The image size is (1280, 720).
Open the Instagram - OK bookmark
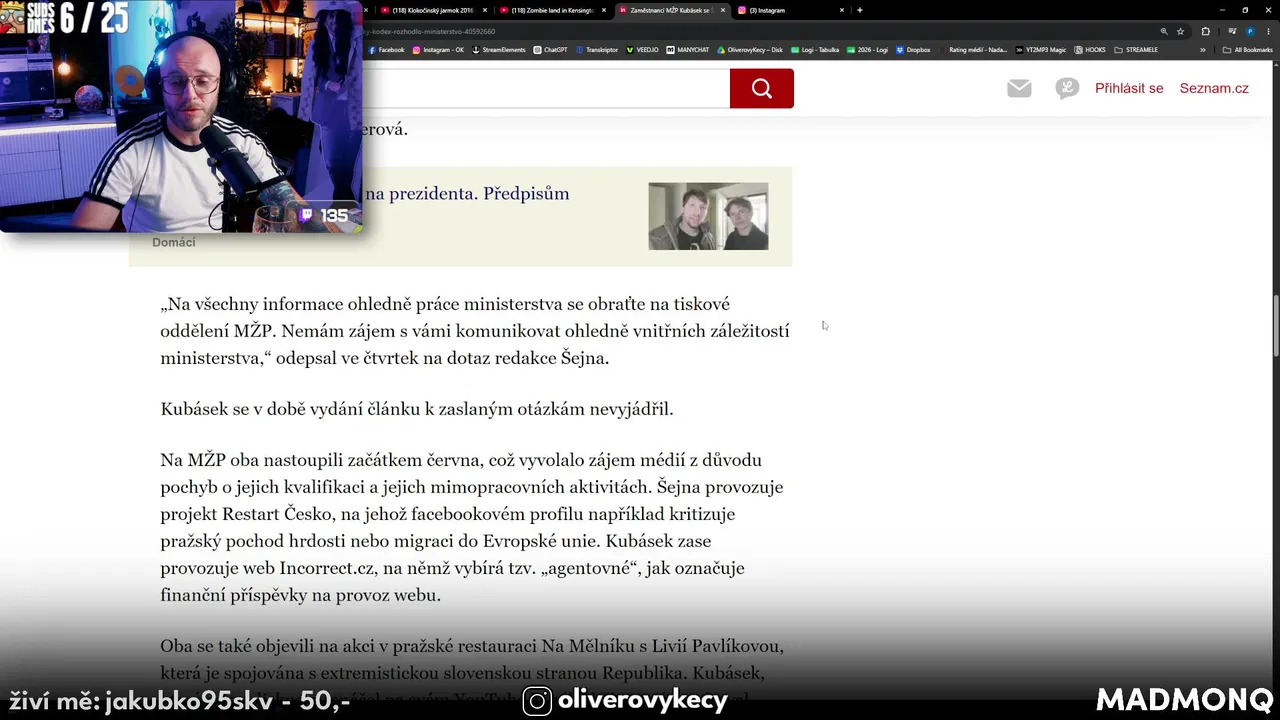click(x=439, y=49)
